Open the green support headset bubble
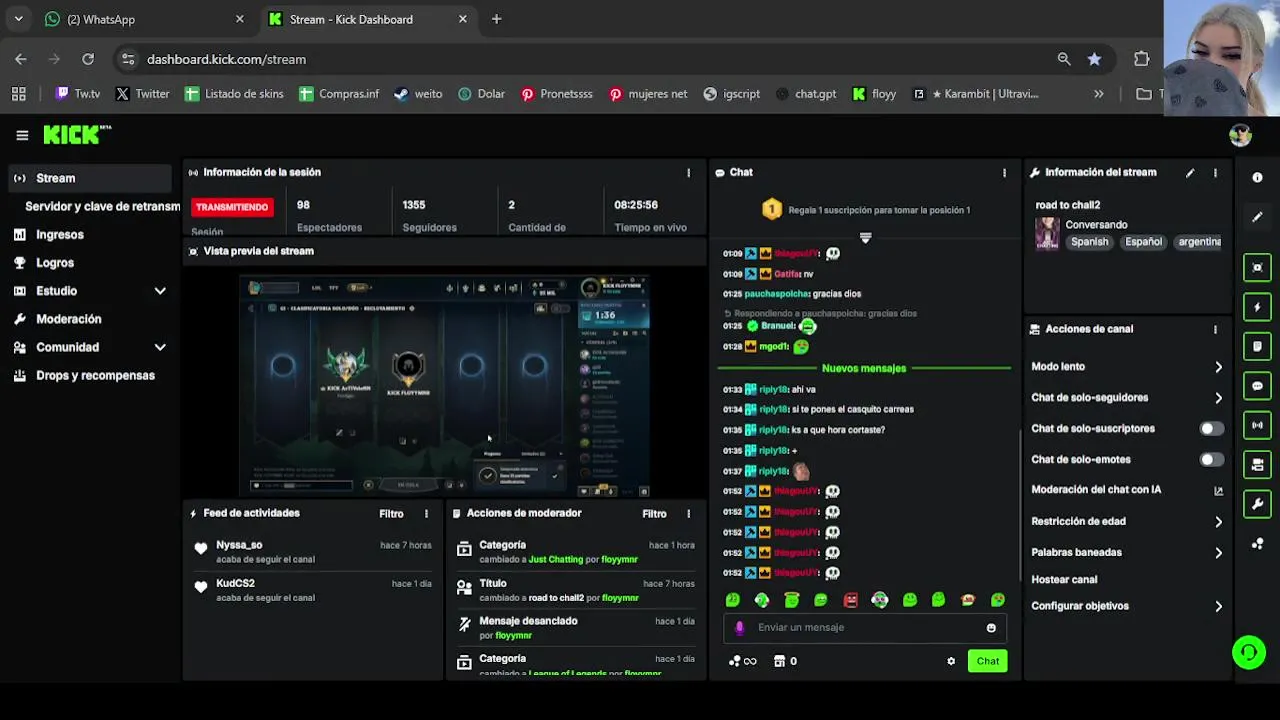 click(x=1249, y=653)
